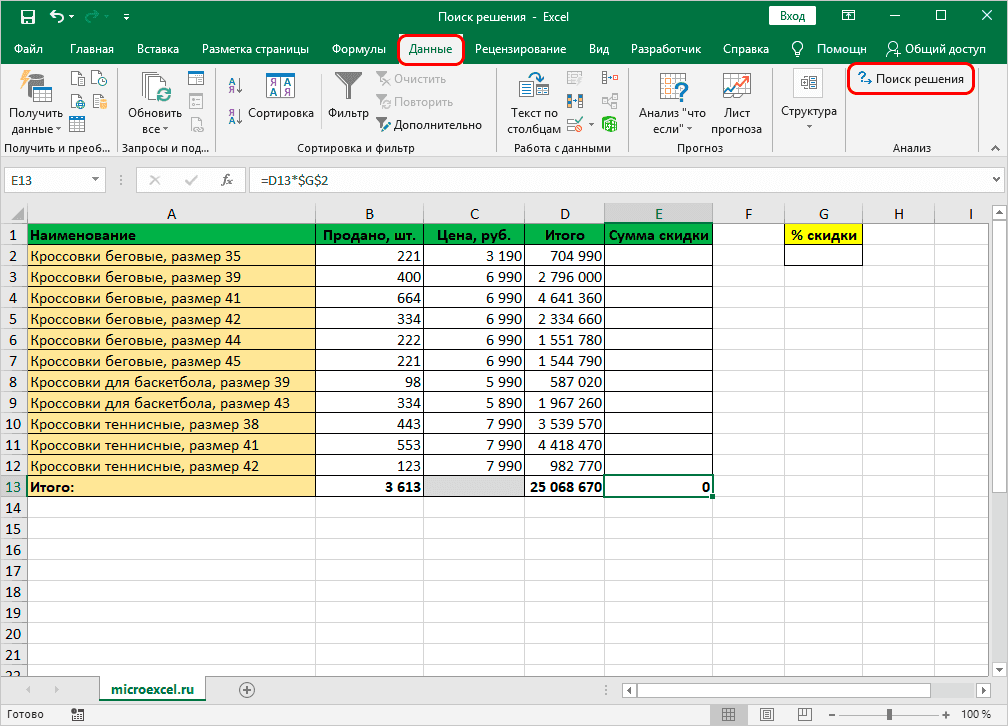
Task: Open the Name Box dropdown arrow
Action: point(96,180)
